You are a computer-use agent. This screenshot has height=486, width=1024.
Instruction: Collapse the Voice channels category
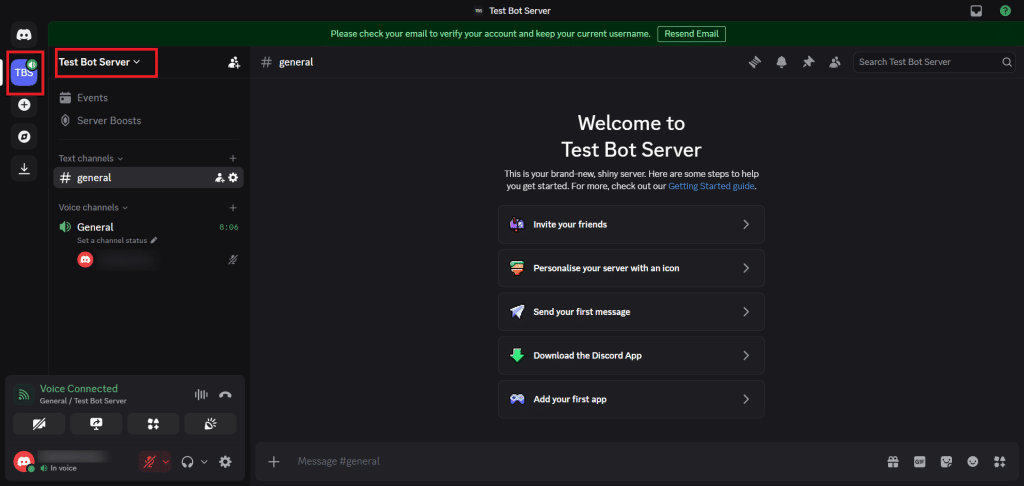pyautogui.click(x=93, y=208)
